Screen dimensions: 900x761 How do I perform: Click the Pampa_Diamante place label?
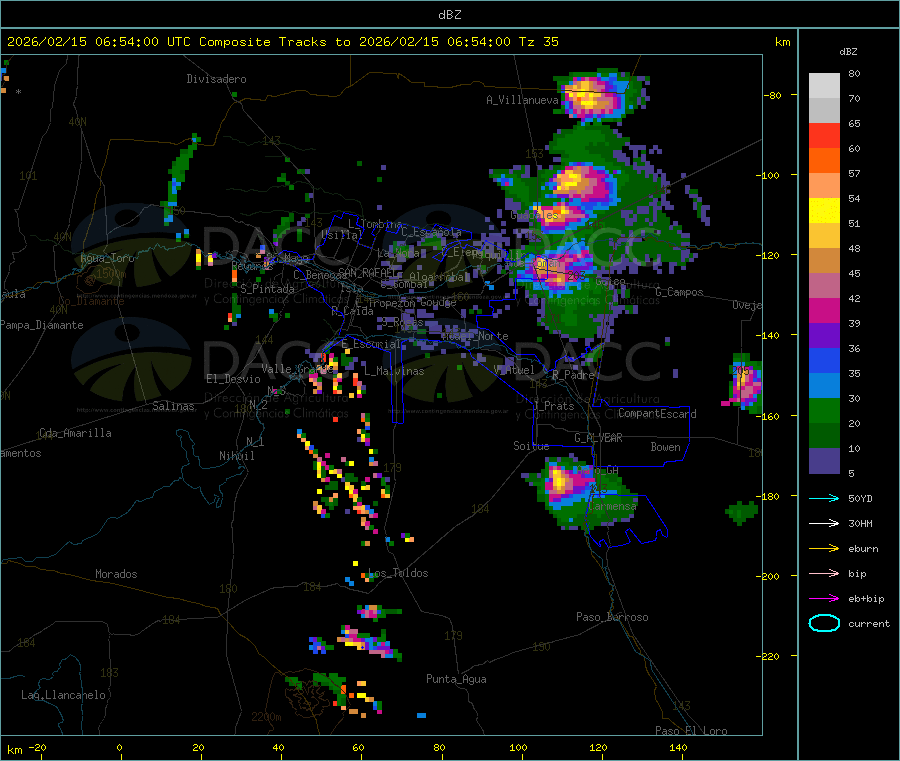pyautogui.click(x=42, y=325)
